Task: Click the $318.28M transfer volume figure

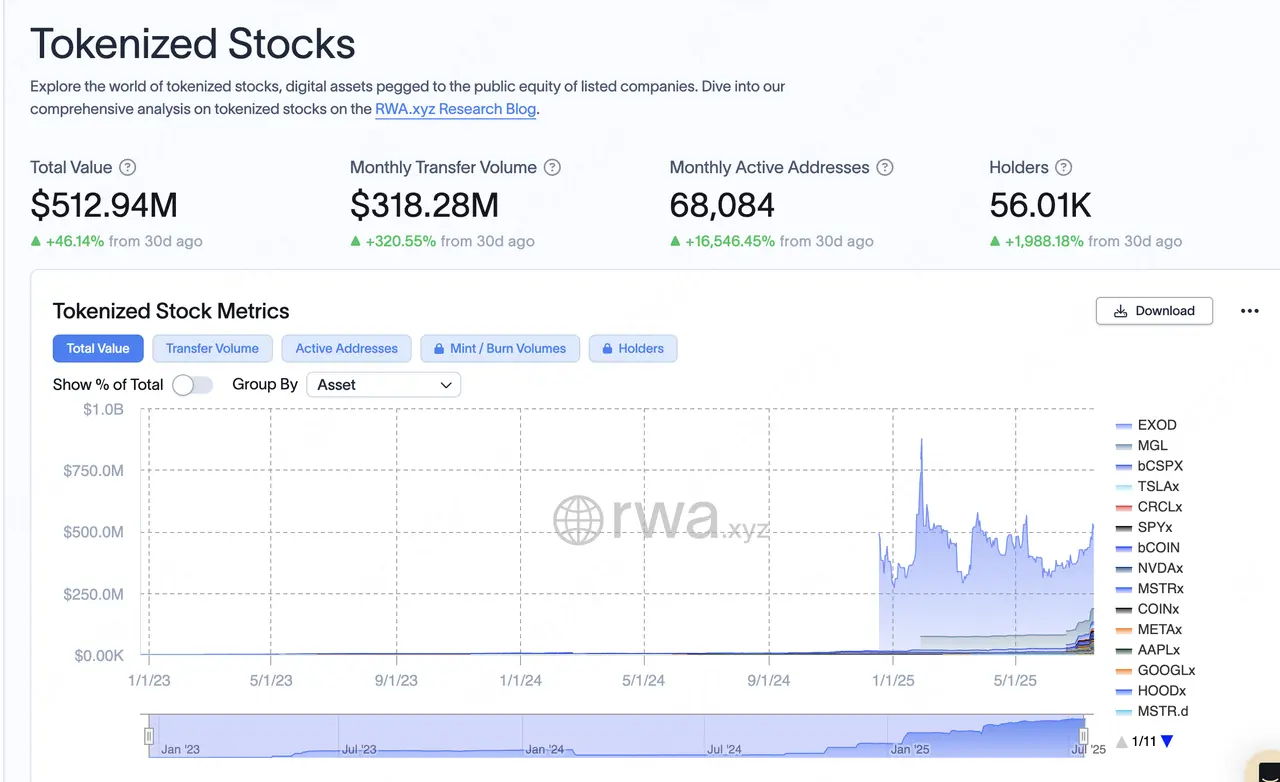Action: click(424, 205)
